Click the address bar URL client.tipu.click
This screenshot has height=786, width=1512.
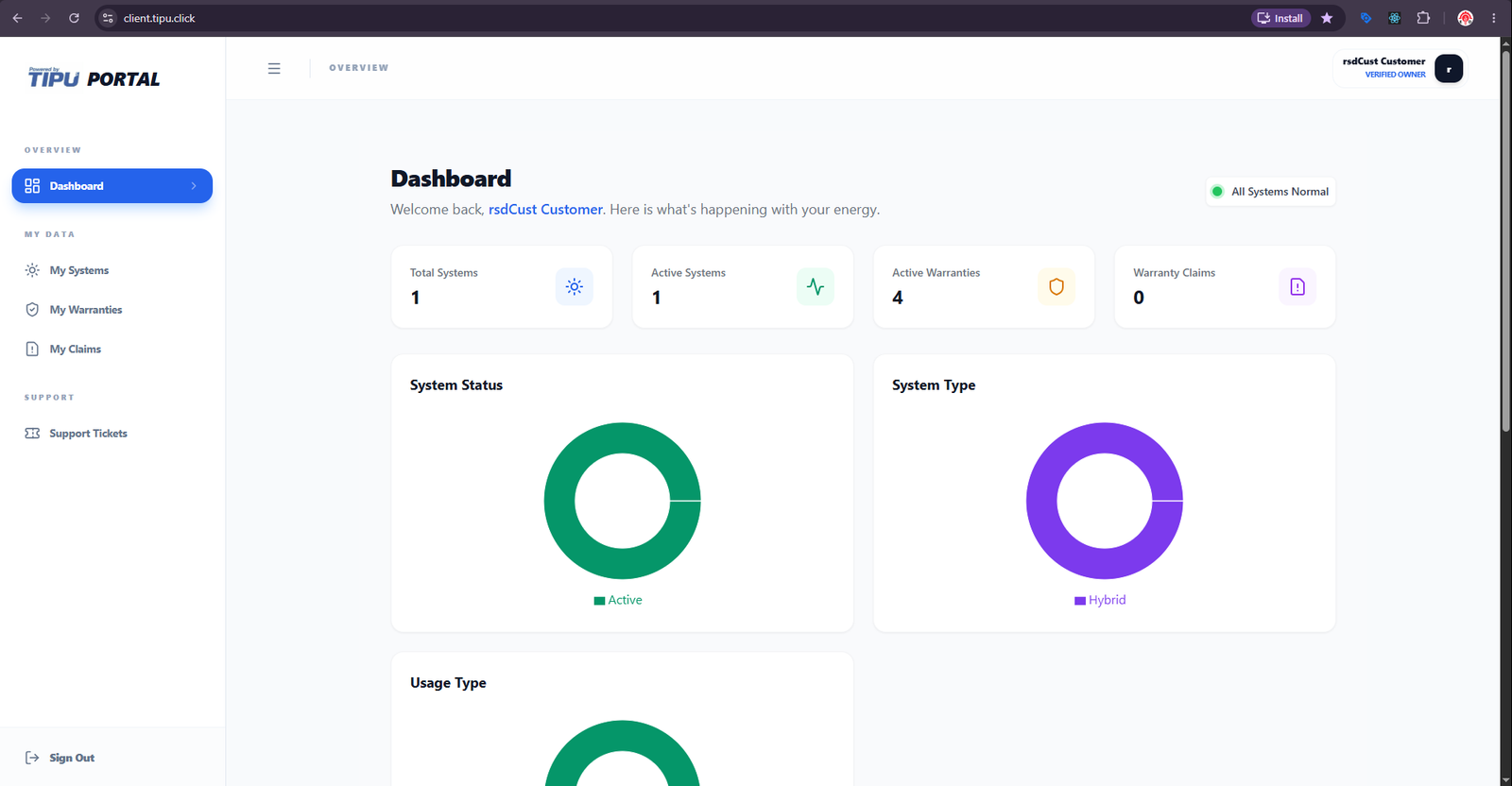[159, 18]
